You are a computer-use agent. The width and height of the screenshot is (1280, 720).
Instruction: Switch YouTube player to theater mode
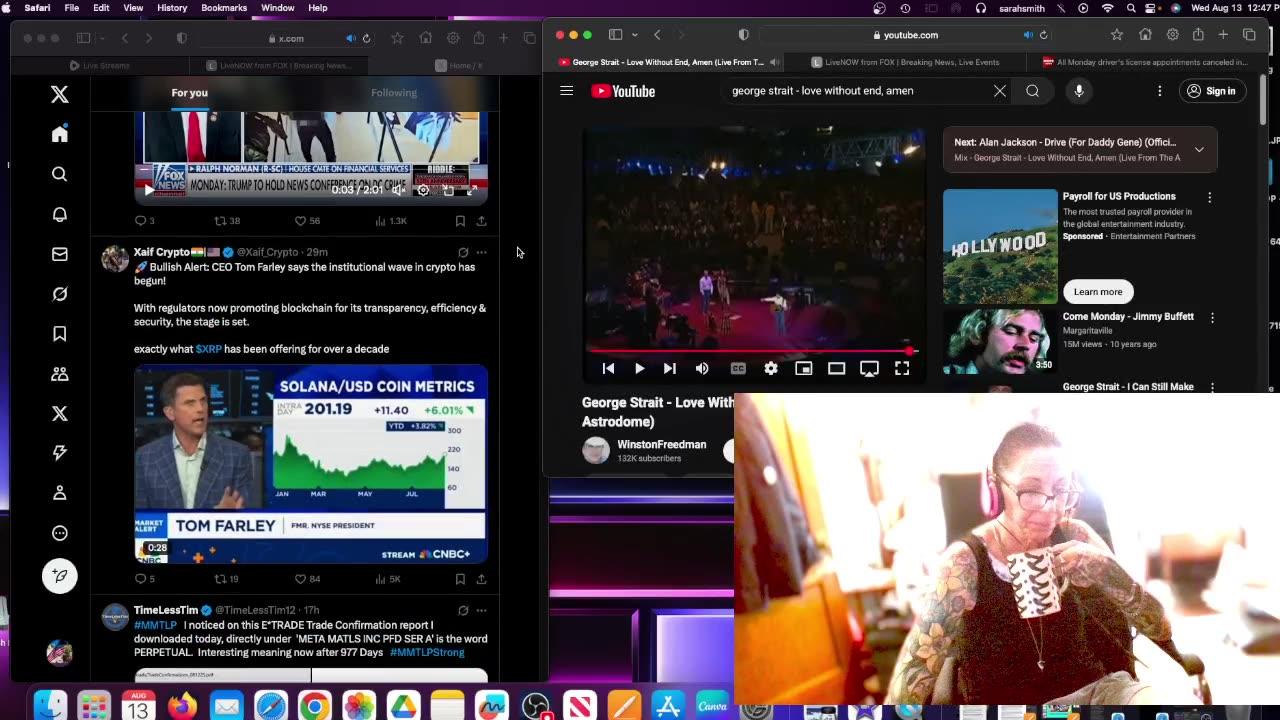click(x=837, y=368)
